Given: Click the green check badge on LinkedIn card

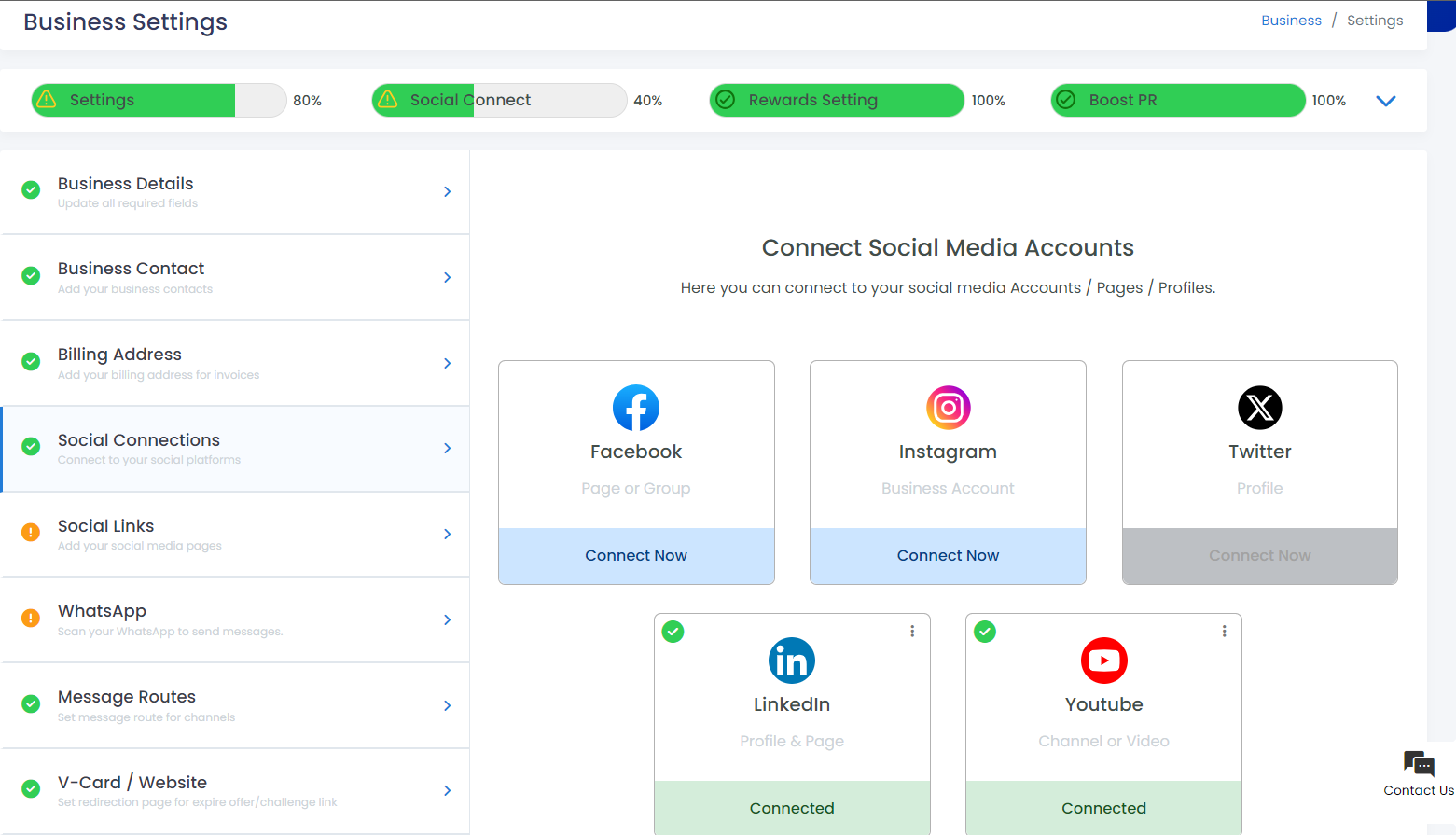Looking at the screenshot, I should pos(673,632).
